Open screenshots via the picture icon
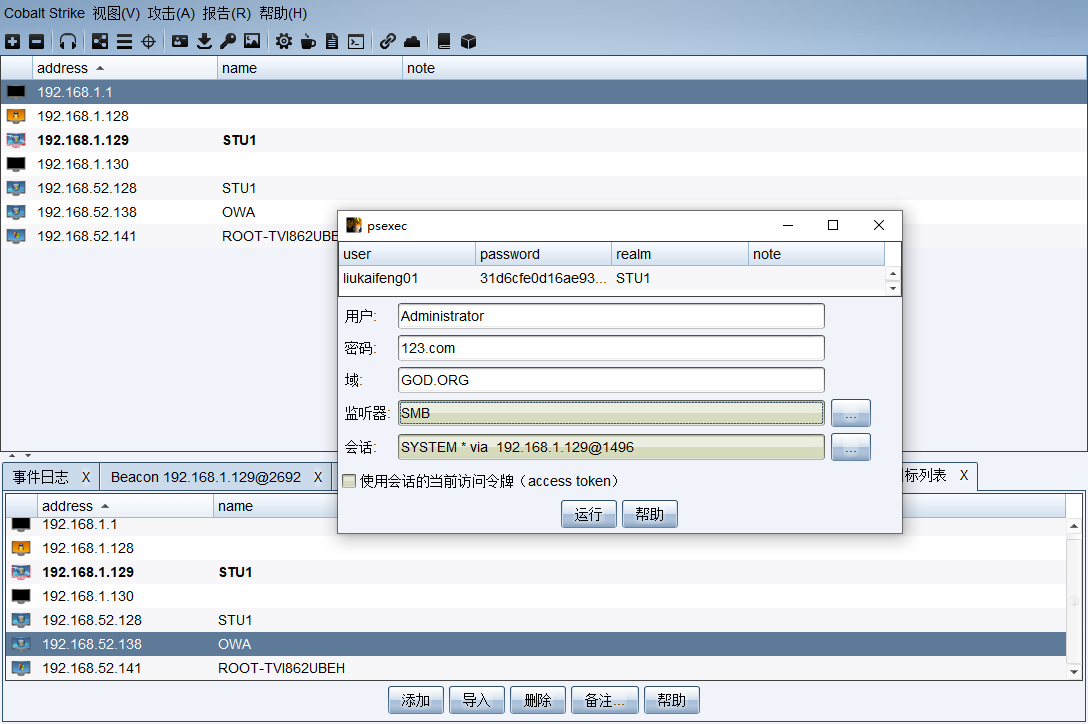 252,42
